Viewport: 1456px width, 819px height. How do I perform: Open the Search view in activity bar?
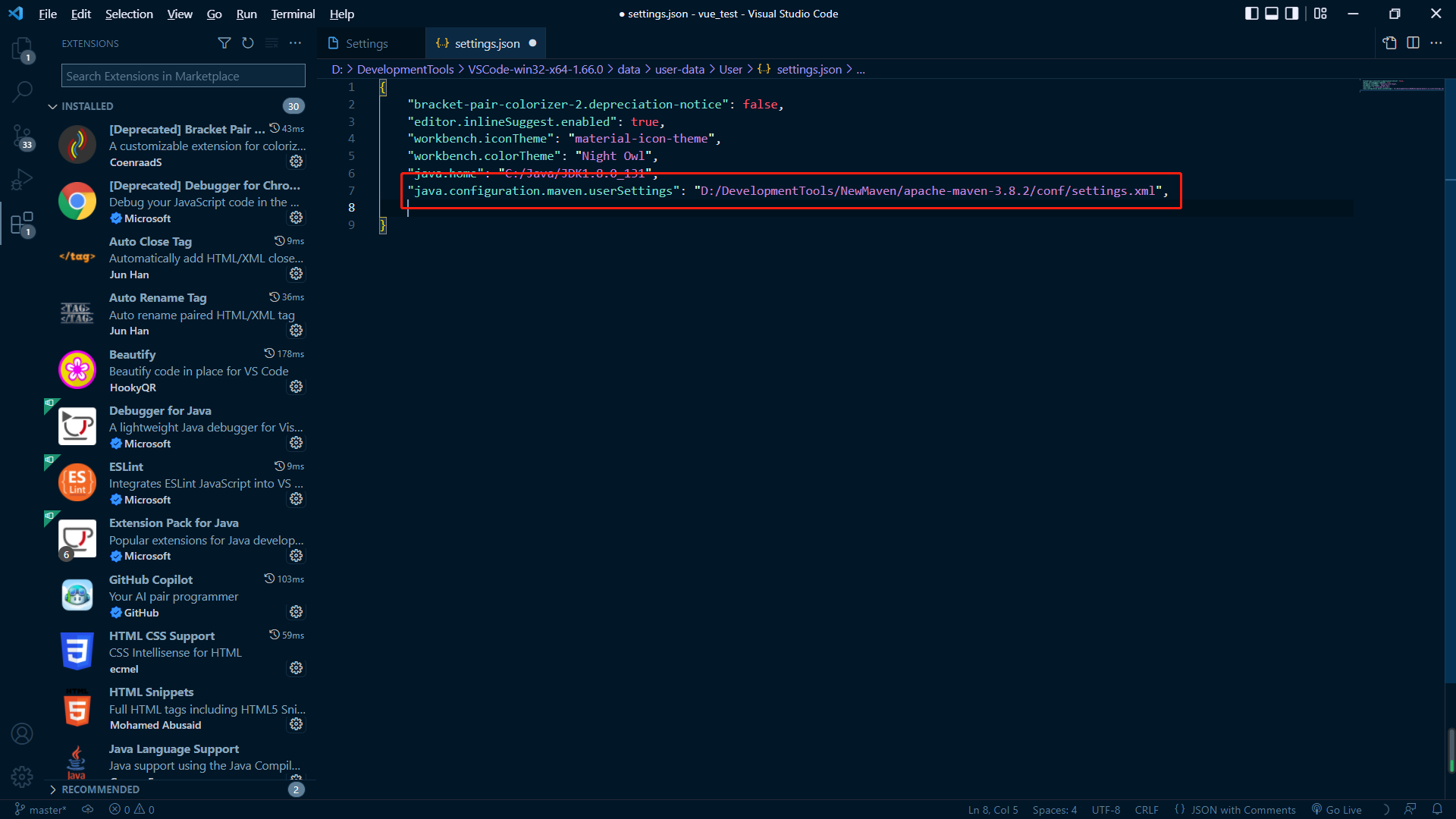coord(22,92)
